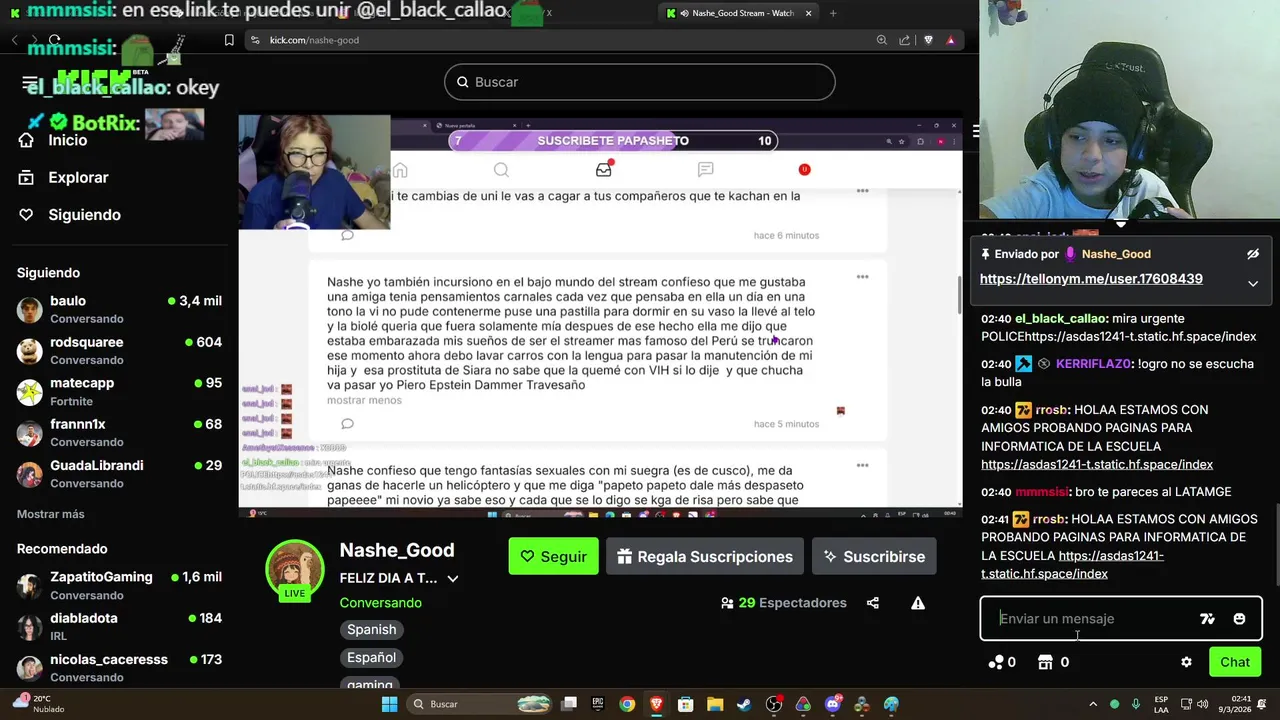Focus the Buscar search field on Kick

(640, 82)
